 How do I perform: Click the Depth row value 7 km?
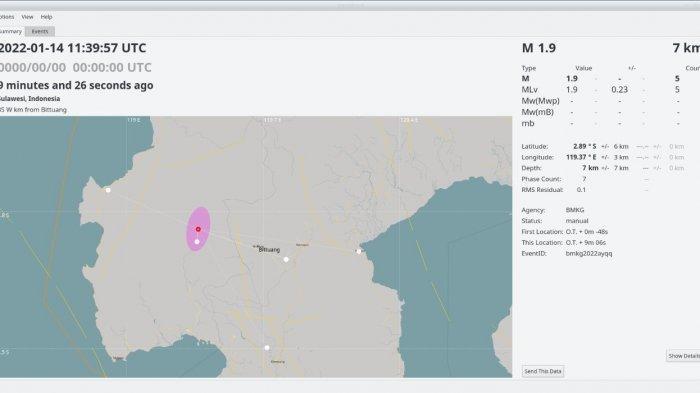coord(590,168)
